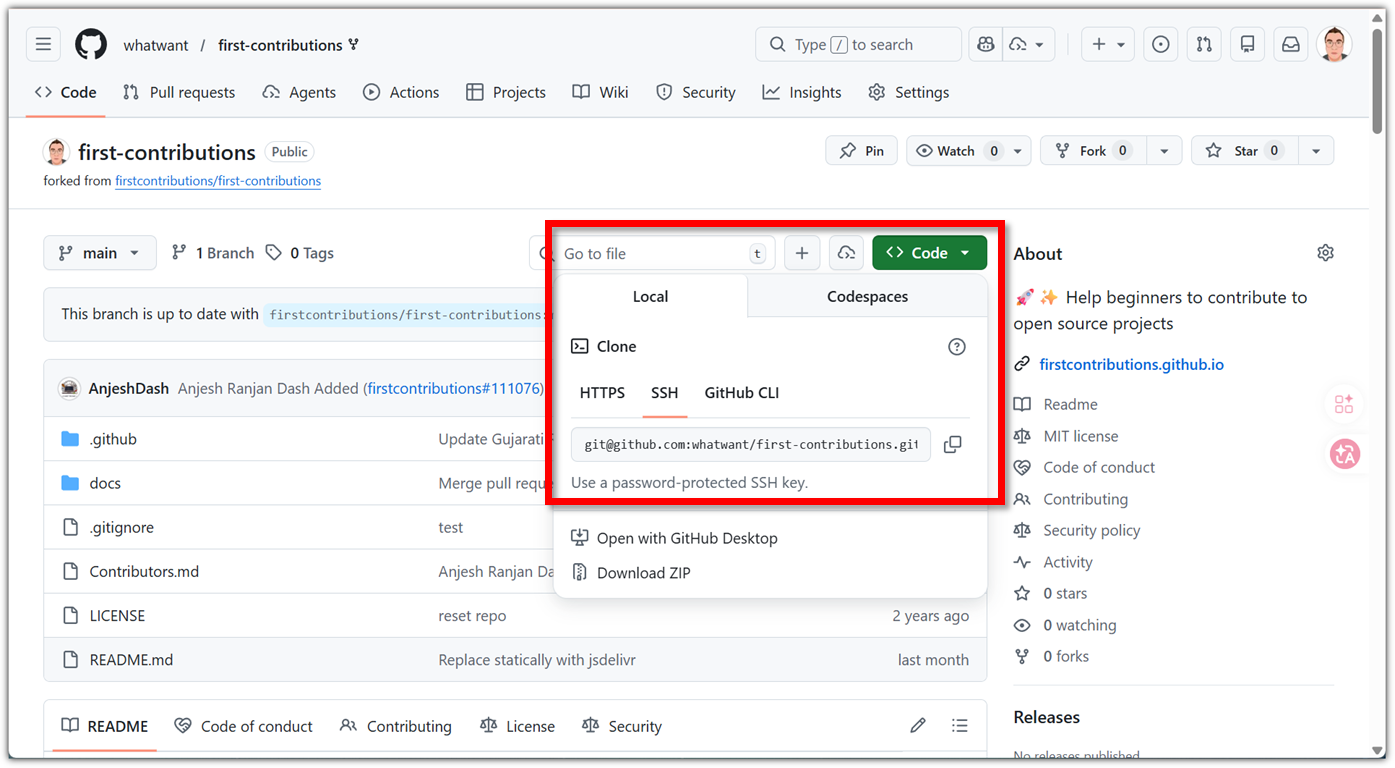Open firstcontributions/first-contributions upstream link

click(218, 181)
